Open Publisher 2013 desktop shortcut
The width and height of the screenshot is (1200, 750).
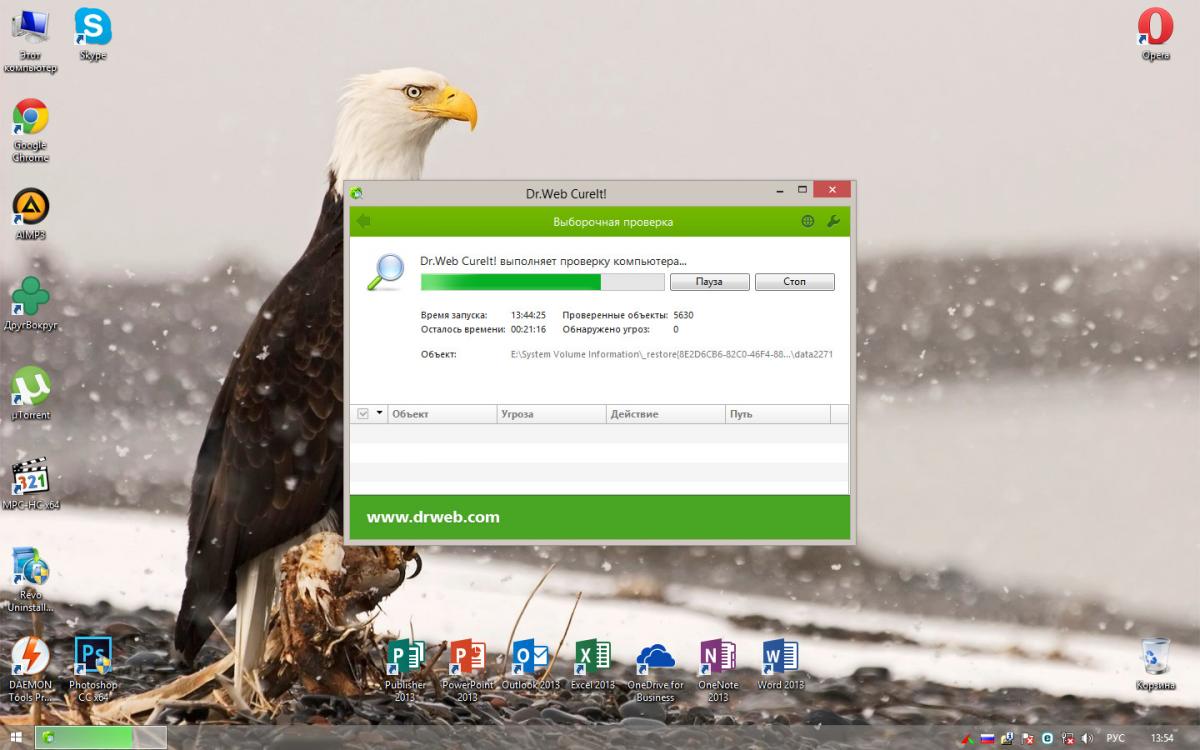405,669
